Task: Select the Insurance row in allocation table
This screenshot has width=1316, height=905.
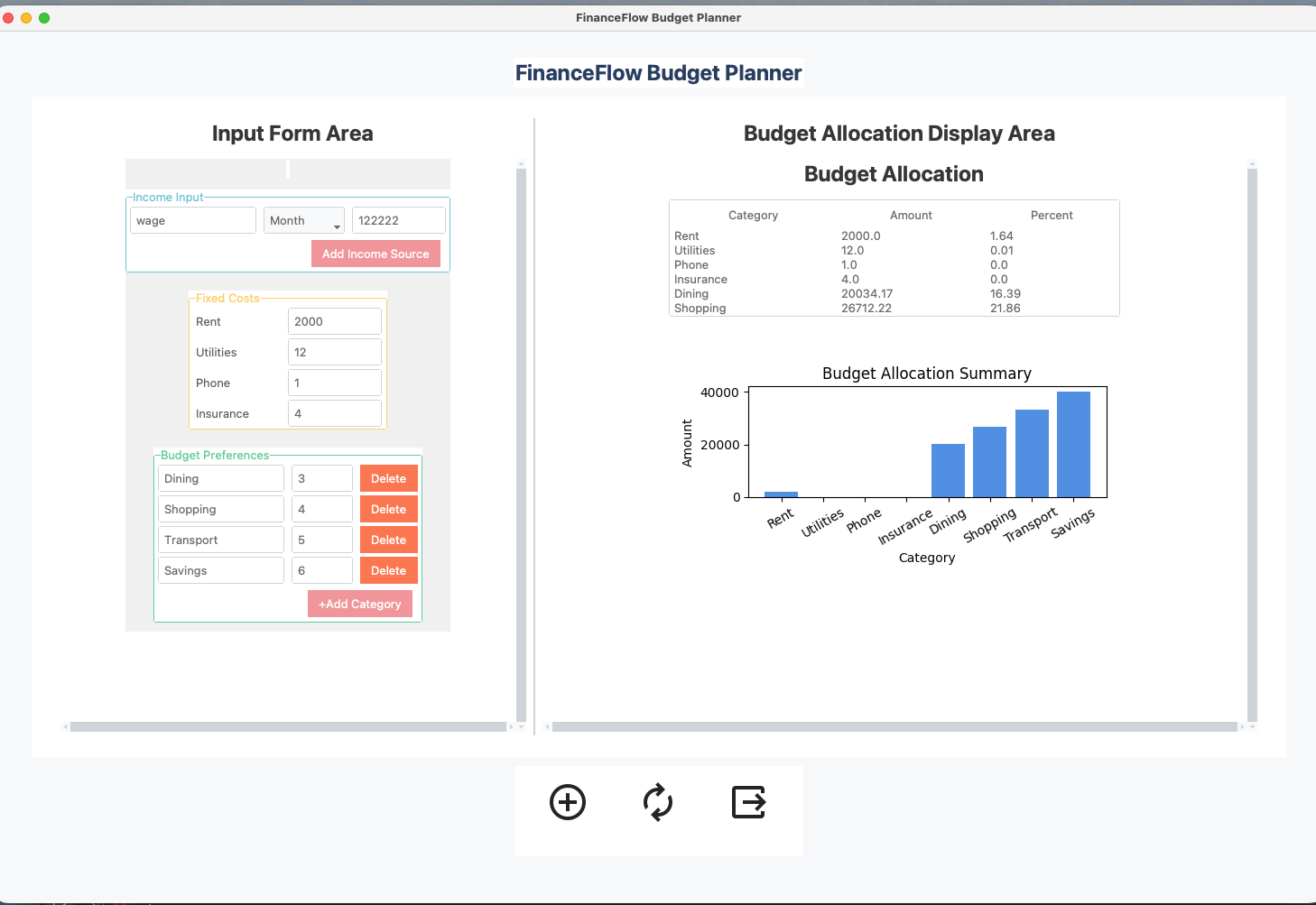Action: (x=894, y=279)
